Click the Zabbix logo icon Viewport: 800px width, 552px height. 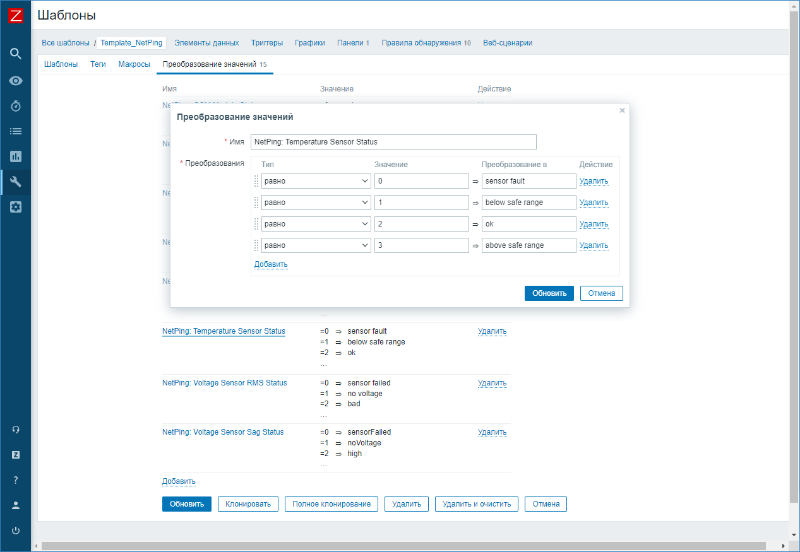click(15, 15)
